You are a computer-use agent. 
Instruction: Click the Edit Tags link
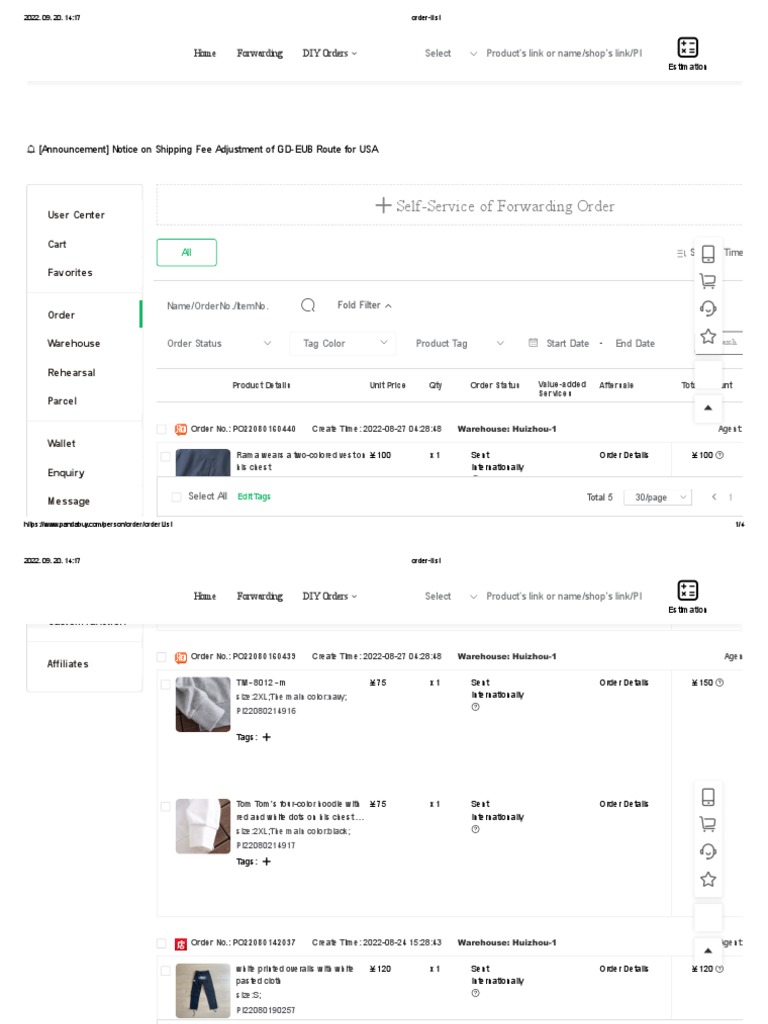click(x=254, y=497)
